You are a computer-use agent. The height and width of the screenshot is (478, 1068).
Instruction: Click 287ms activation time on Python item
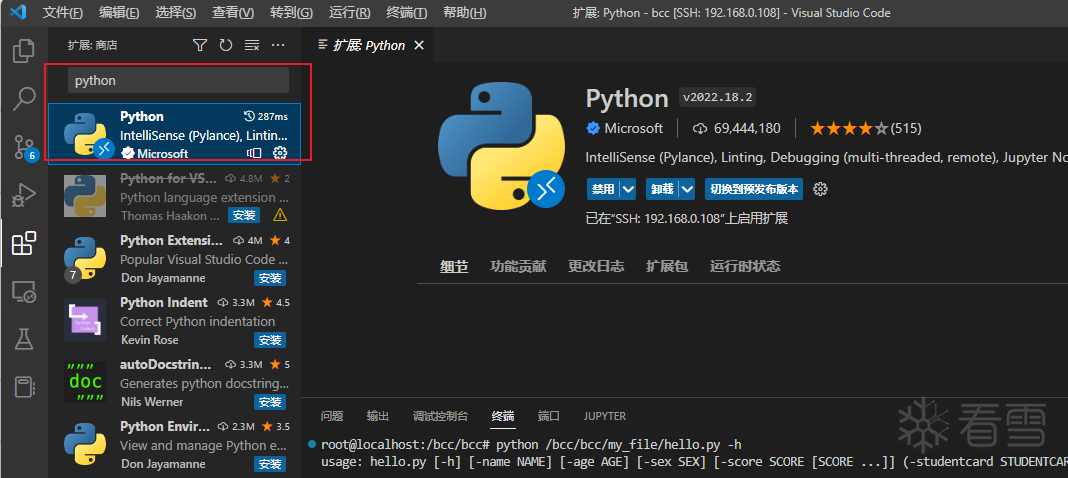coord(266,116)
